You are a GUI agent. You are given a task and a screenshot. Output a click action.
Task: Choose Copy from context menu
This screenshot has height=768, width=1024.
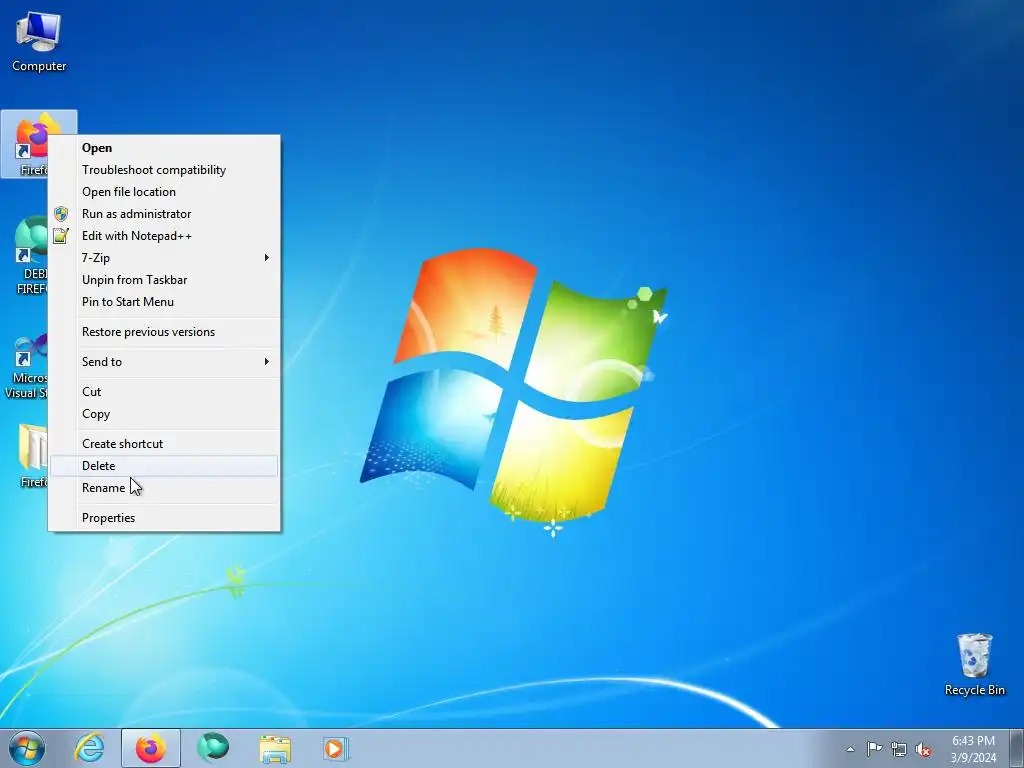pyautogui.click(x=164, y=414)
